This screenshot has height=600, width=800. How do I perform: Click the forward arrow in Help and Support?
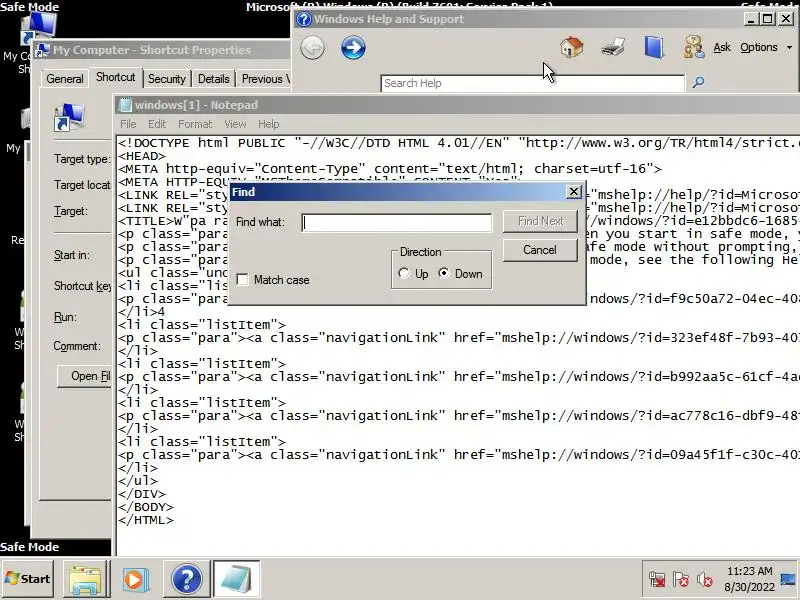click(353, 48)
